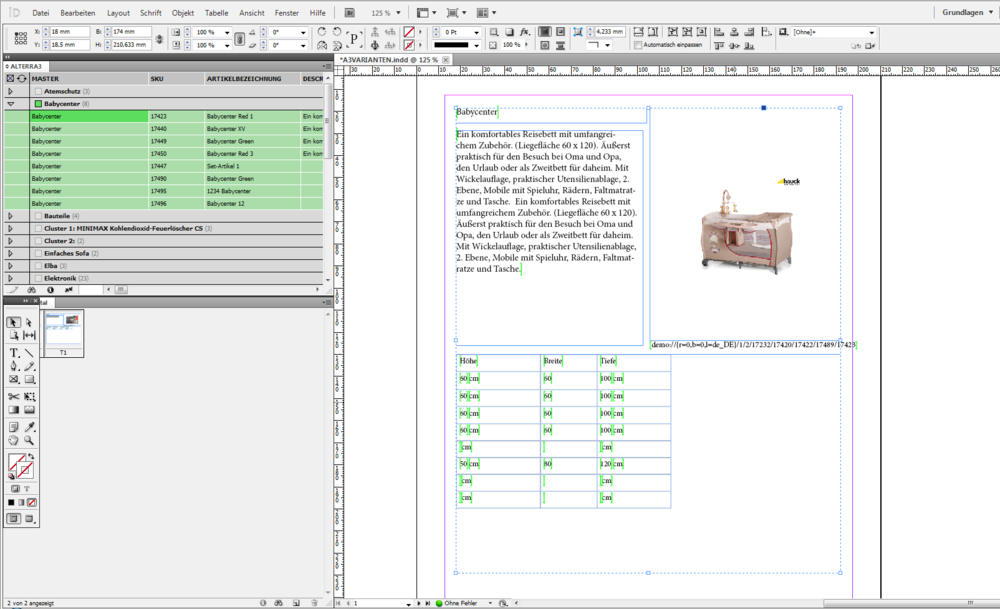Expand the Elektronik group
This screenshot has height=609, width=1000.
pyautogui.click(x=10, y=278)
